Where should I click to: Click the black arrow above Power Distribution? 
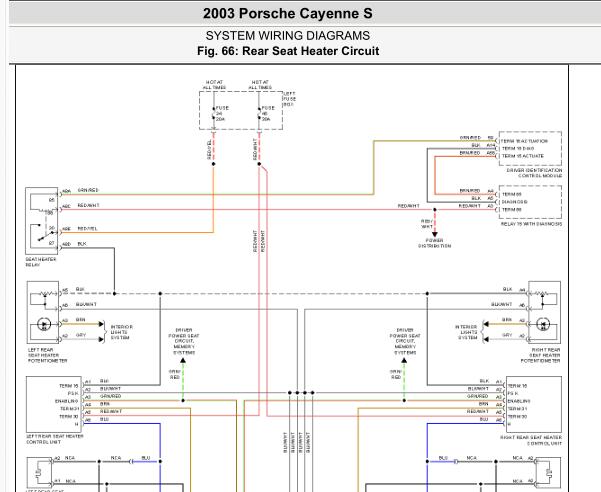click(435, 234)
